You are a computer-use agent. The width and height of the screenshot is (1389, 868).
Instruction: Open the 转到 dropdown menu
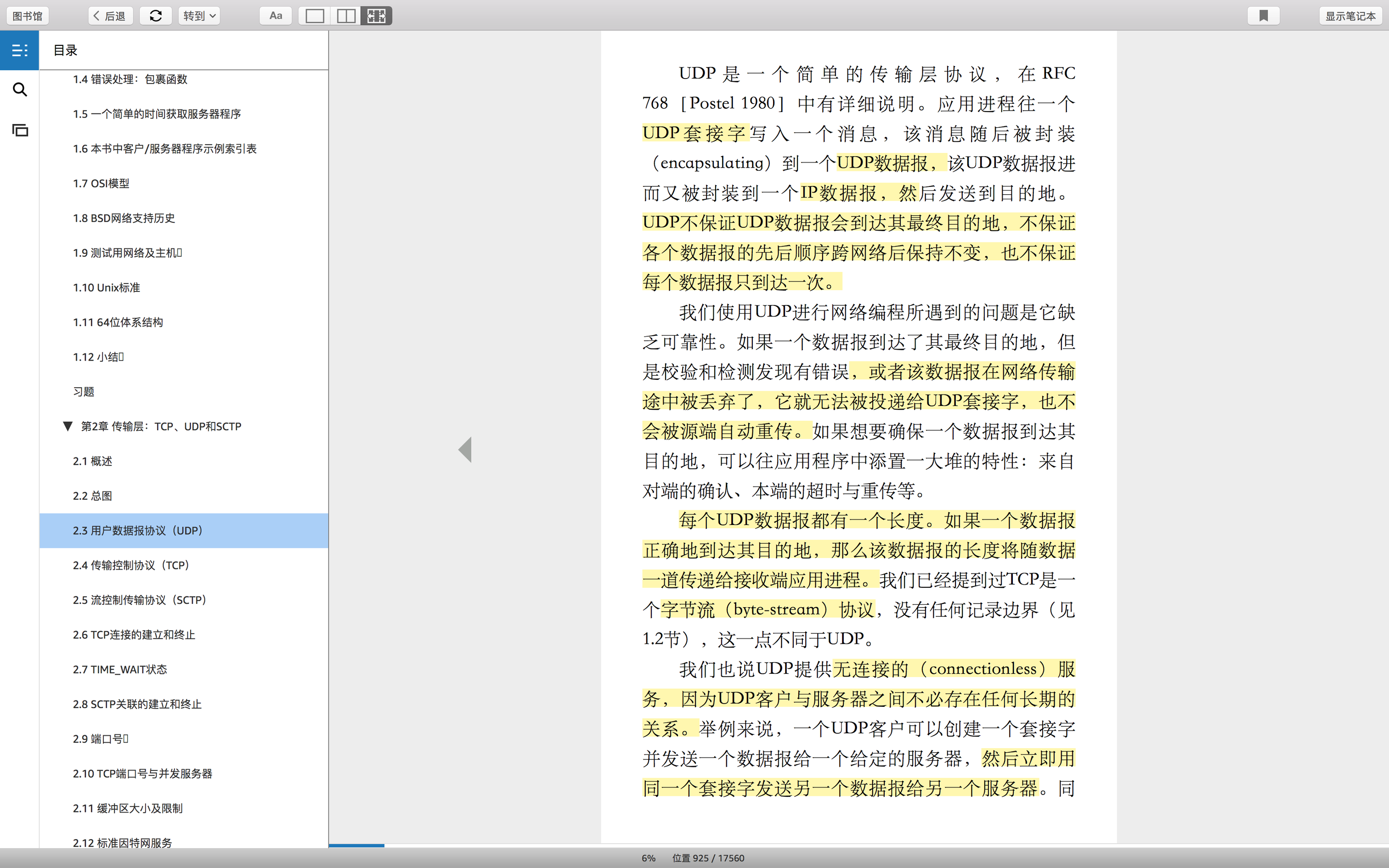199,16
